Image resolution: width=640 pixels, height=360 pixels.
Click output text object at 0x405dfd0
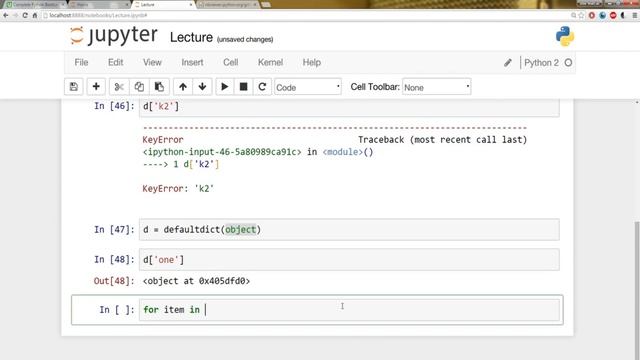coord(196,281)
